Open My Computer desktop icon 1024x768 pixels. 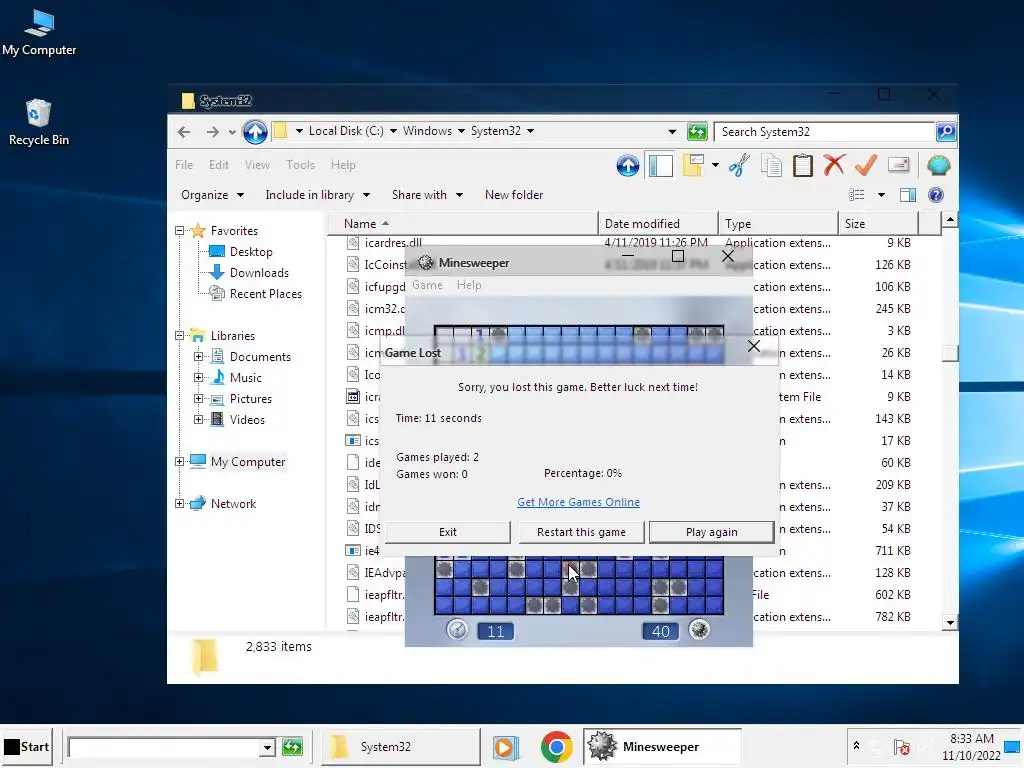tap(39, 33)
